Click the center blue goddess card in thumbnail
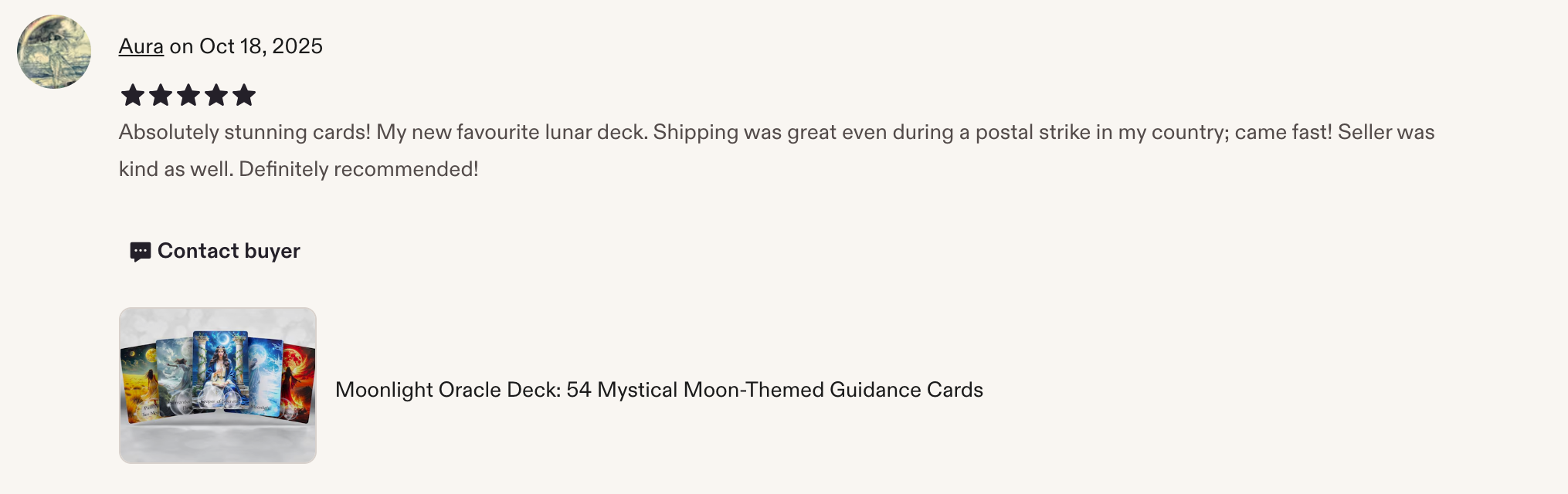The height and width of the screenshot is (494, 1568). point(221,370)
